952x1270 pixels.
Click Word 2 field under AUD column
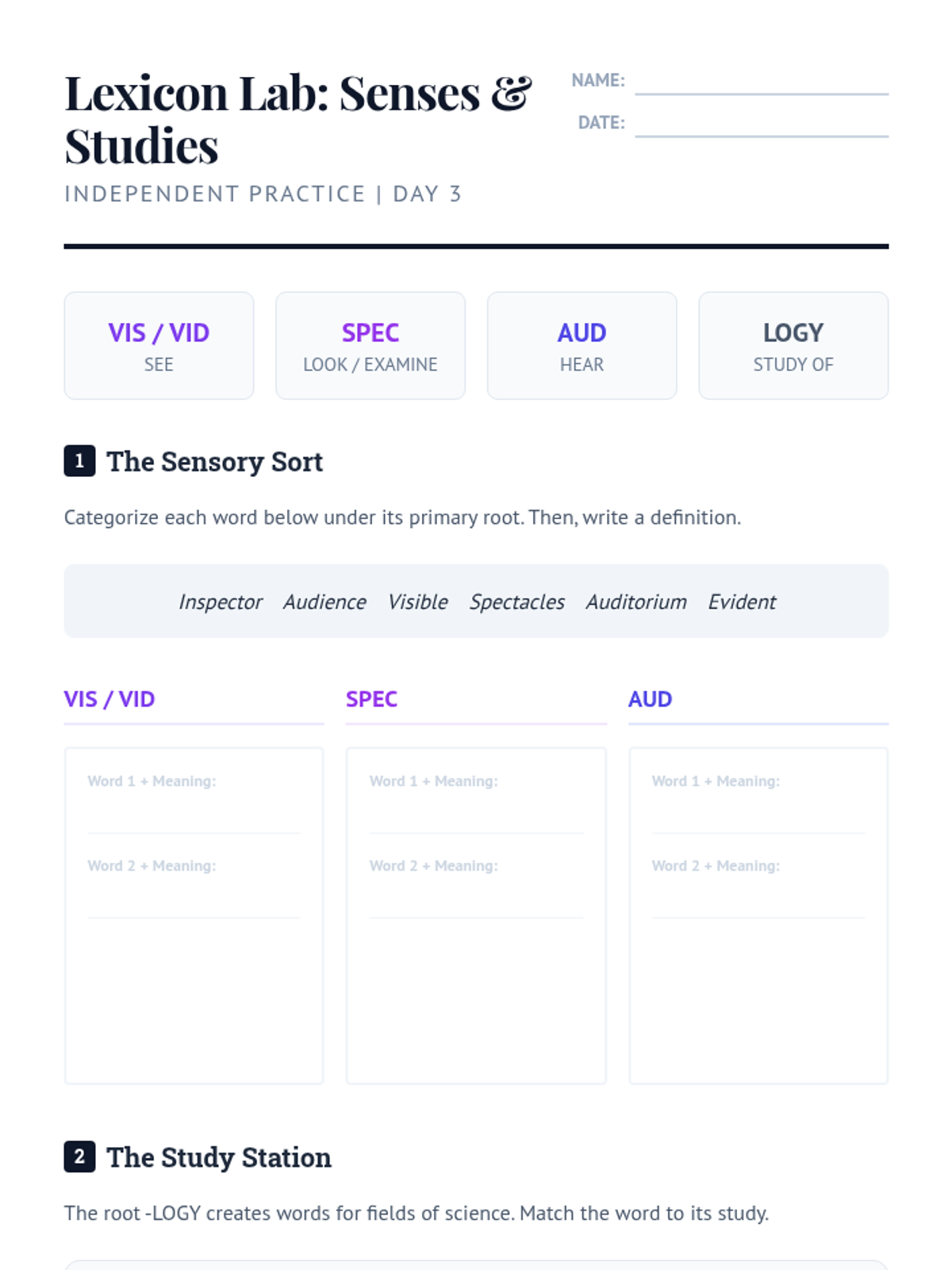[758, 887]
